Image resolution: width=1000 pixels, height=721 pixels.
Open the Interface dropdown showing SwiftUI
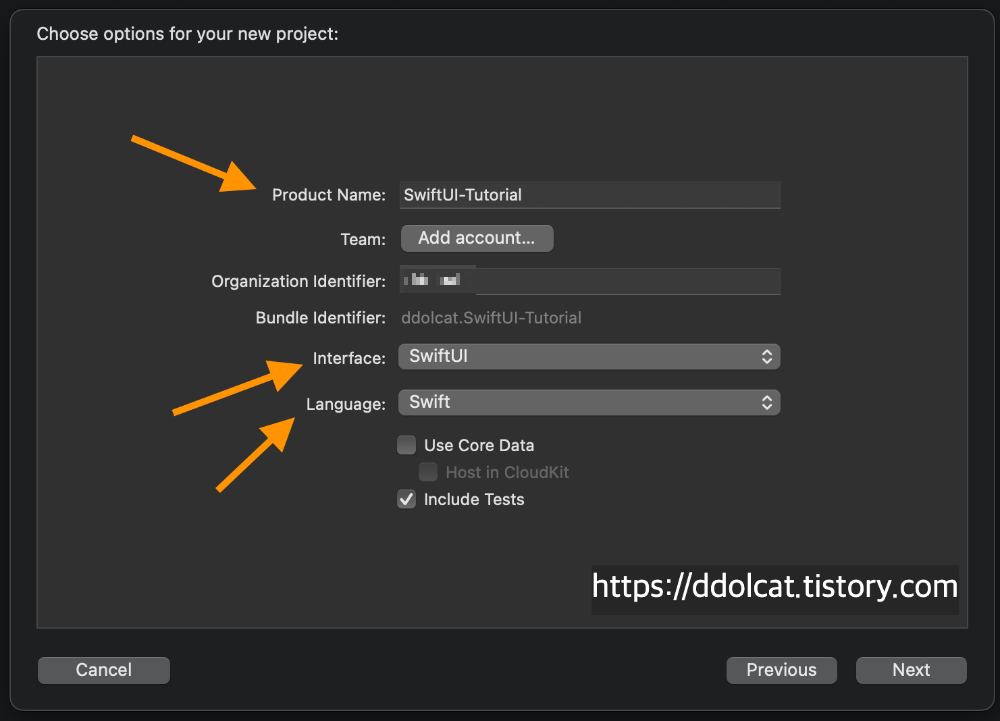click(x=588, y=356)
